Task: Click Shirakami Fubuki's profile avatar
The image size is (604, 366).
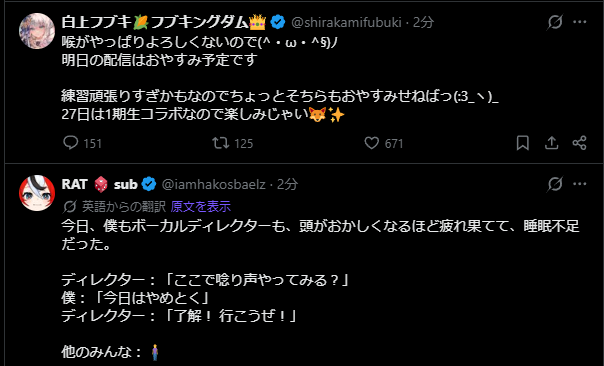Action: point(37,31)
